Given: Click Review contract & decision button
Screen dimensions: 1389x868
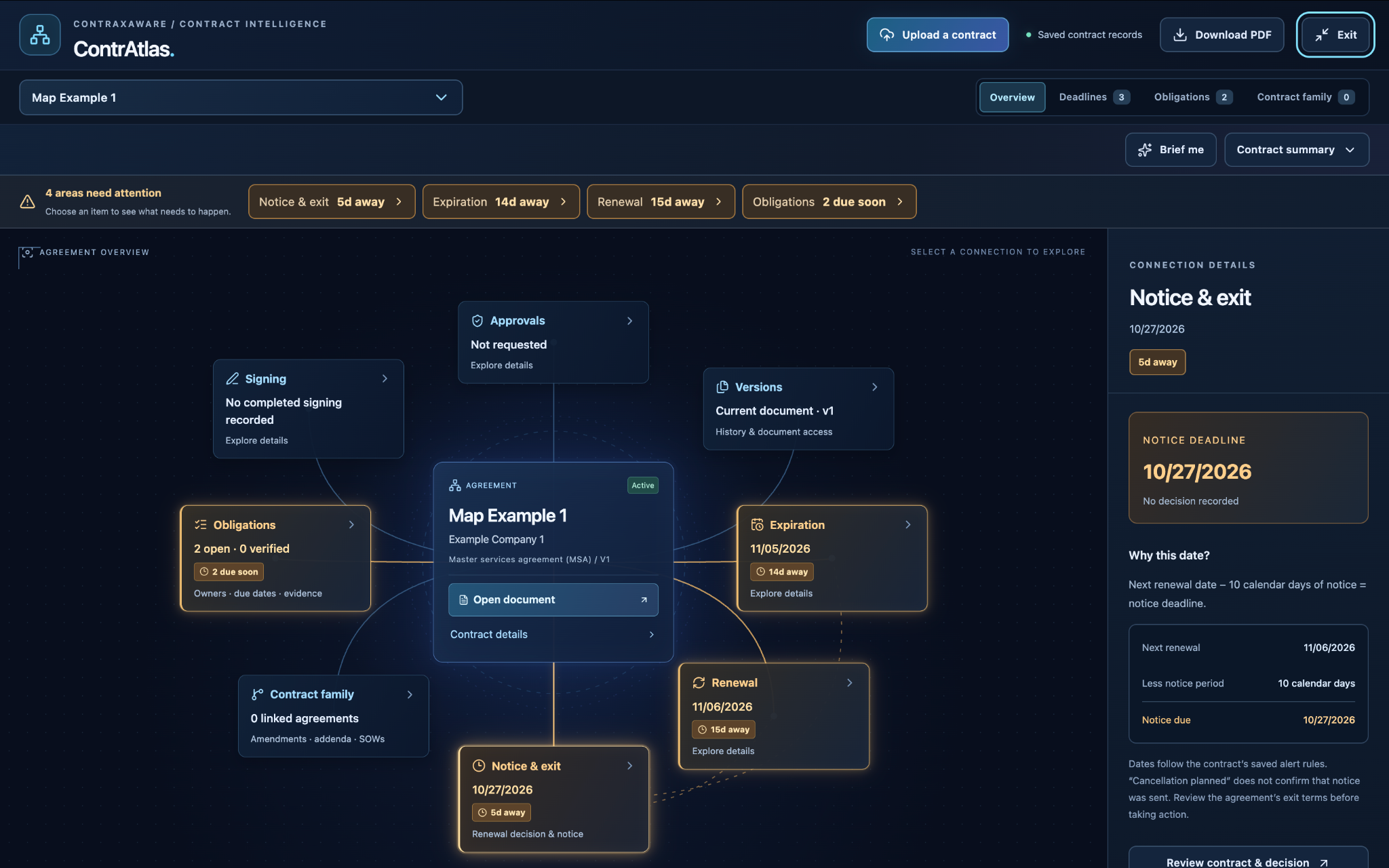Looking at the screenshot, I should (1248, 859).
